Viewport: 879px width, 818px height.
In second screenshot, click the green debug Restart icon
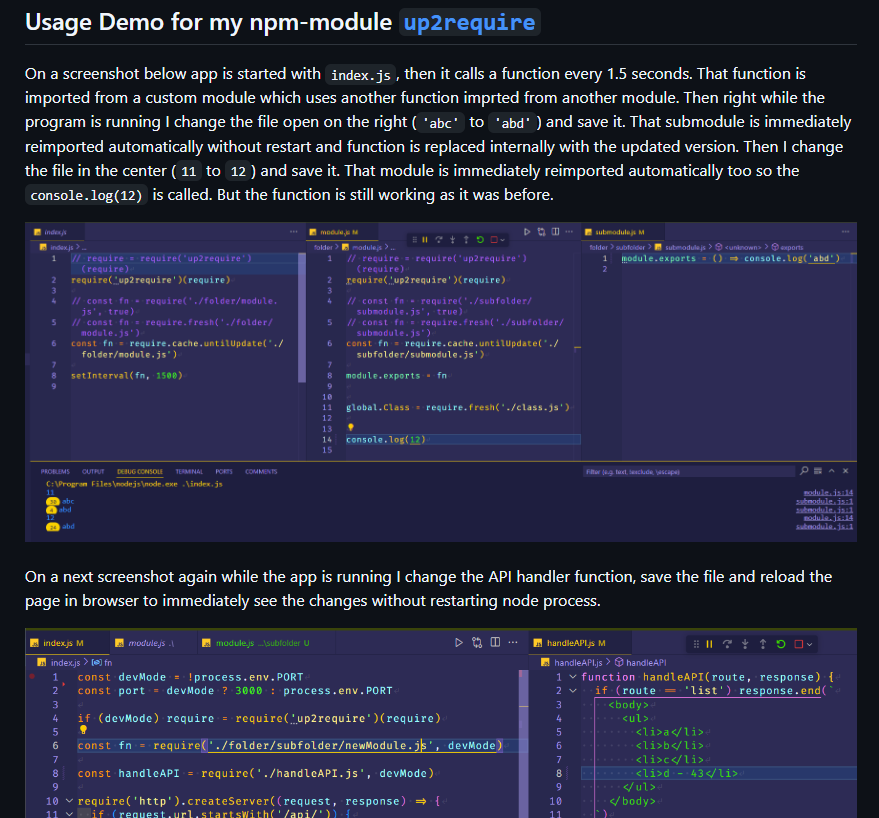(x=781, y=644)
